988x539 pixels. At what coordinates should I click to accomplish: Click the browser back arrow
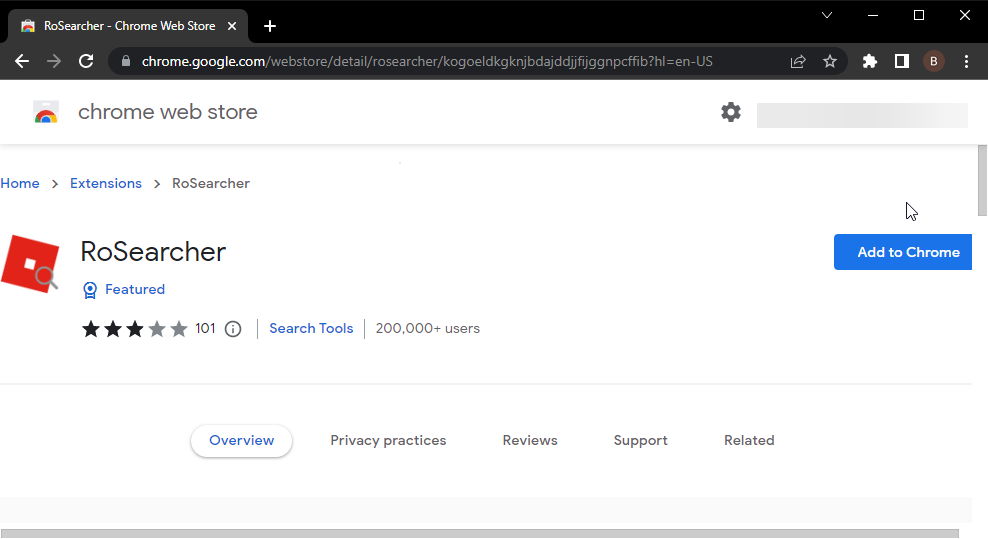coord(22,61)
